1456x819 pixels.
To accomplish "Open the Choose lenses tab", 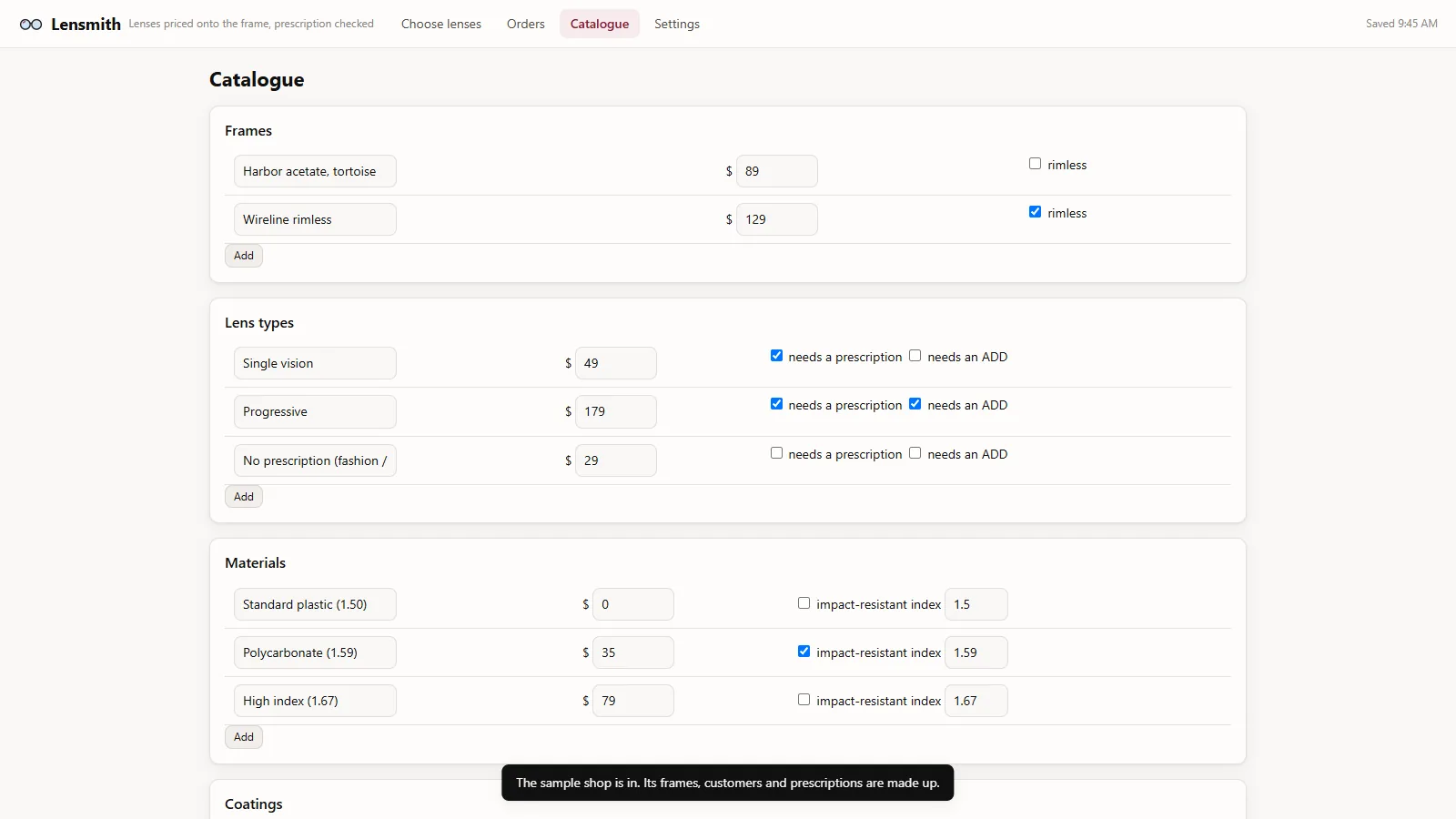I will [441, 24].
